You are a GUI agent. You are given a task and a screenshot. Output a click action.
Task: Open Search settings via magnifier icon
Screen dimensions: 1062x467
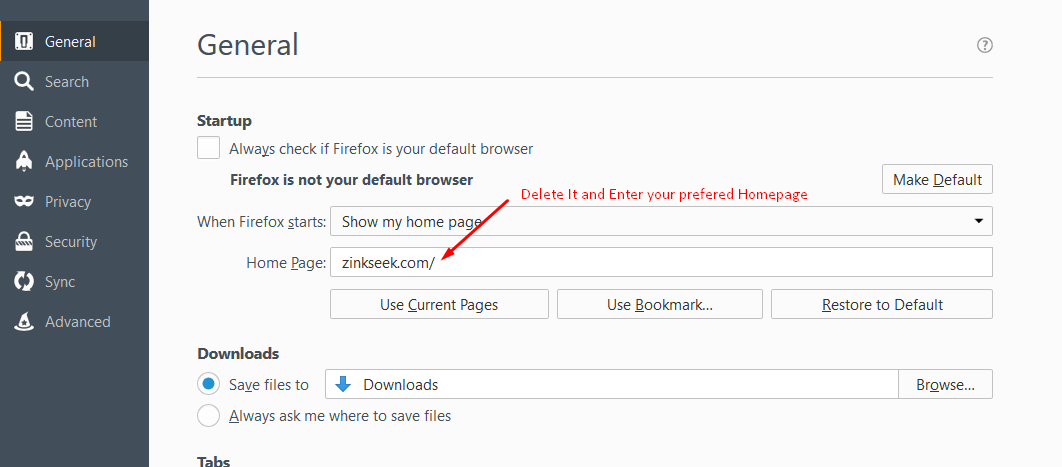pos(24,82)
